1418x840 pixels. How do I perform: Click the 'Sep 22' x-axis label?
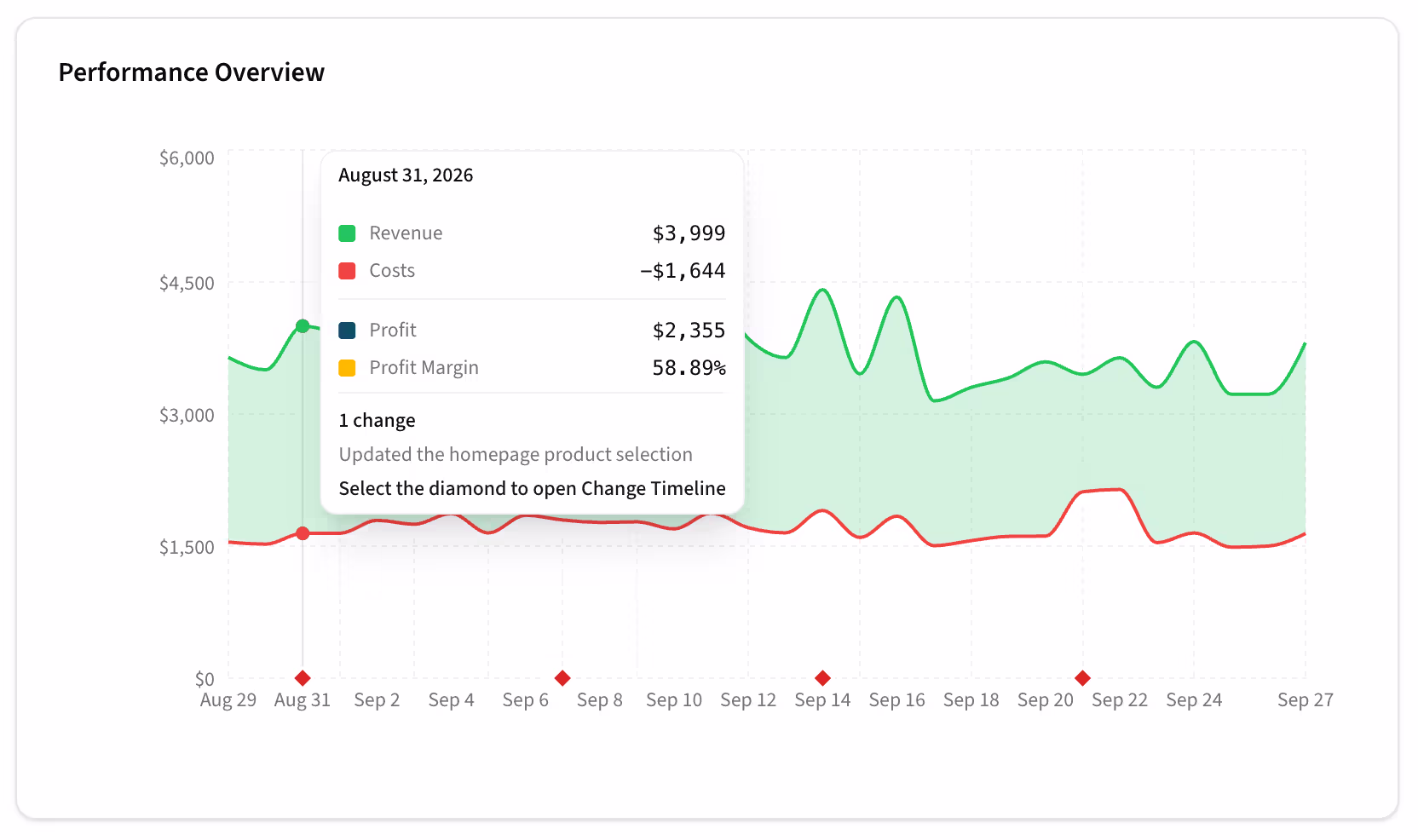click(x=1120, y=700)
